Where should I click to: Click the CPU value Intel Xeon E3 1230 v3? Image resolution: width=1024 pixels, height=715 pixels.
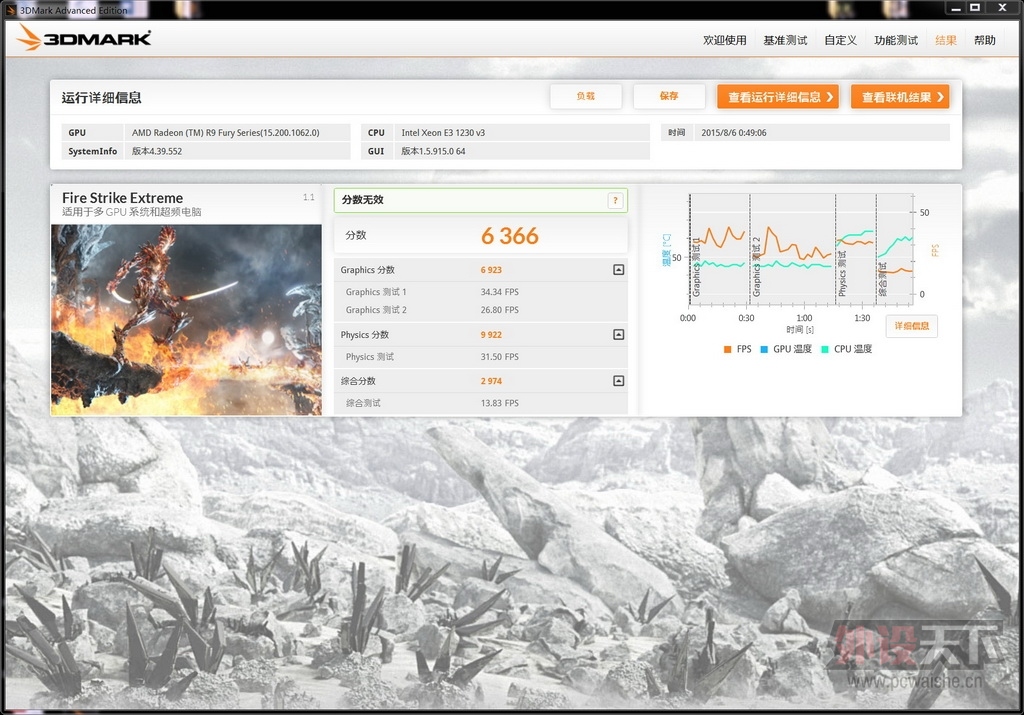click(x=443, y=133)
